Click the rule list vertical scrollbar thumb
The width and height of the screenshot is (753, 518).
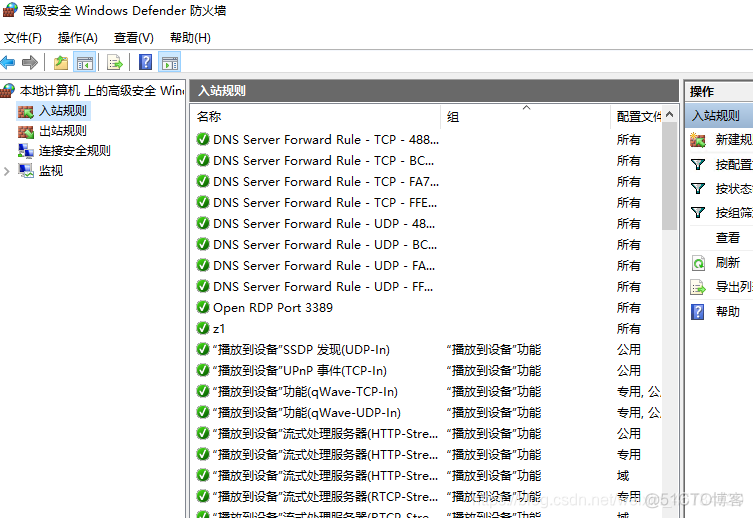click(x=669, y=176)
